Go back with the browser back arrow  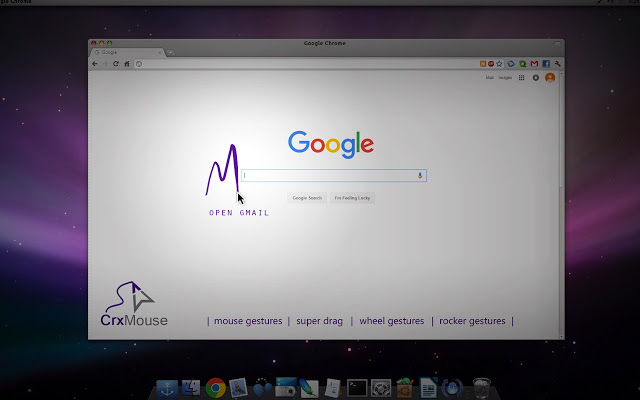(95, 64)
